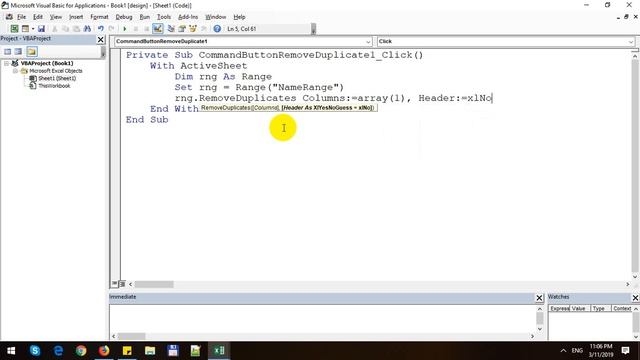Click the 'Dim rng As Range' line
The image size is (640, 360).
(x=223, y=76)
